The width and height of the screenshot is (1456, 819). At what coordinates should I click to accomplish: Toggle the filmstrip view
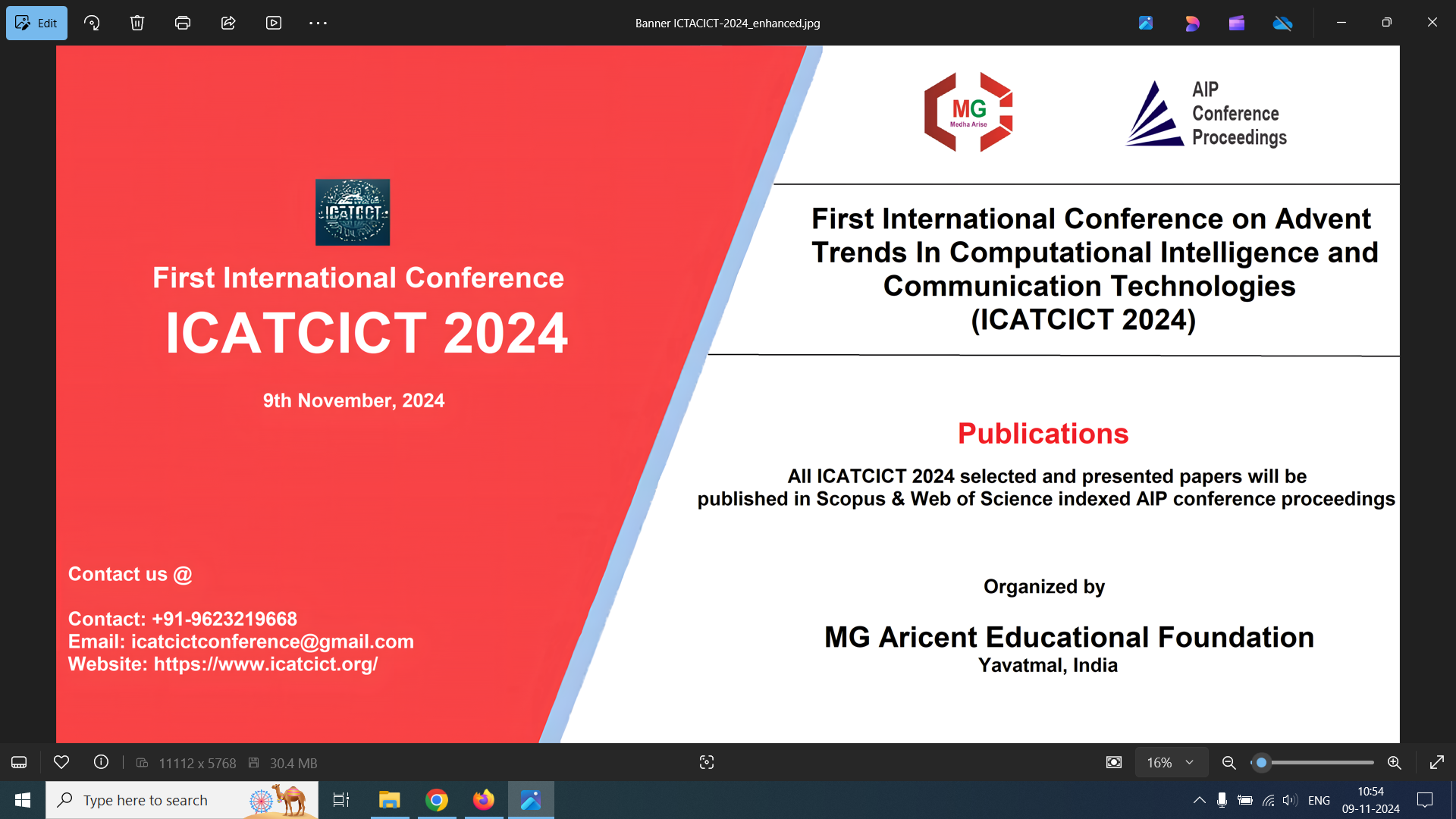(18, 762)
